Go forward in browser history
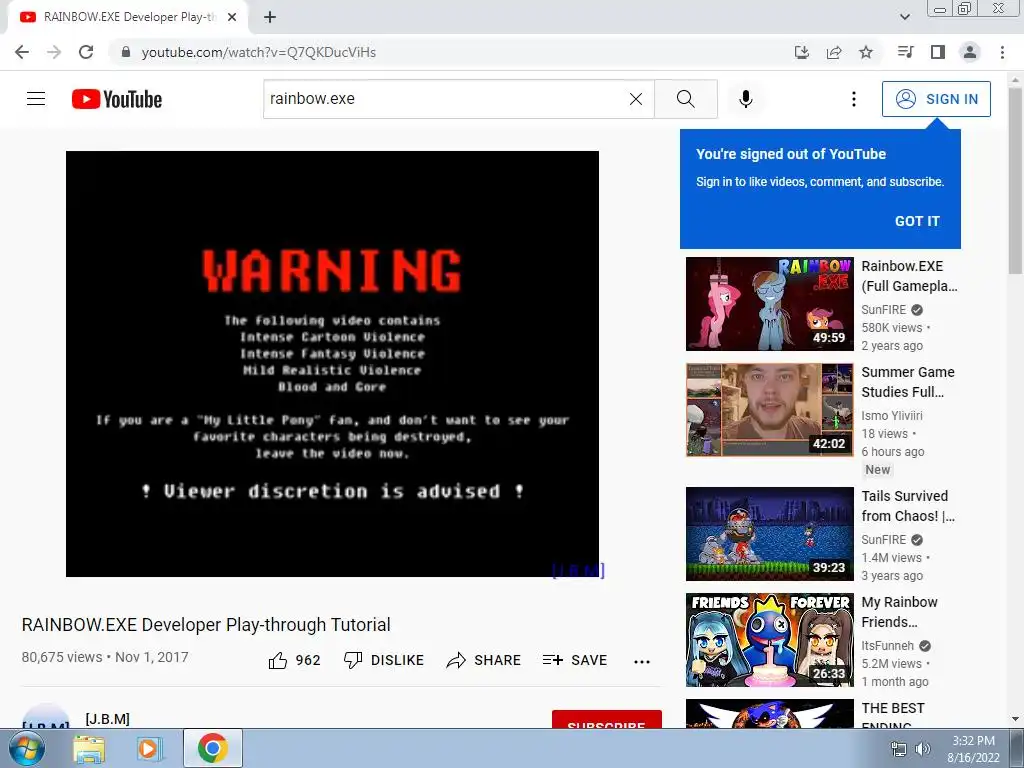 tap(54, 52)
